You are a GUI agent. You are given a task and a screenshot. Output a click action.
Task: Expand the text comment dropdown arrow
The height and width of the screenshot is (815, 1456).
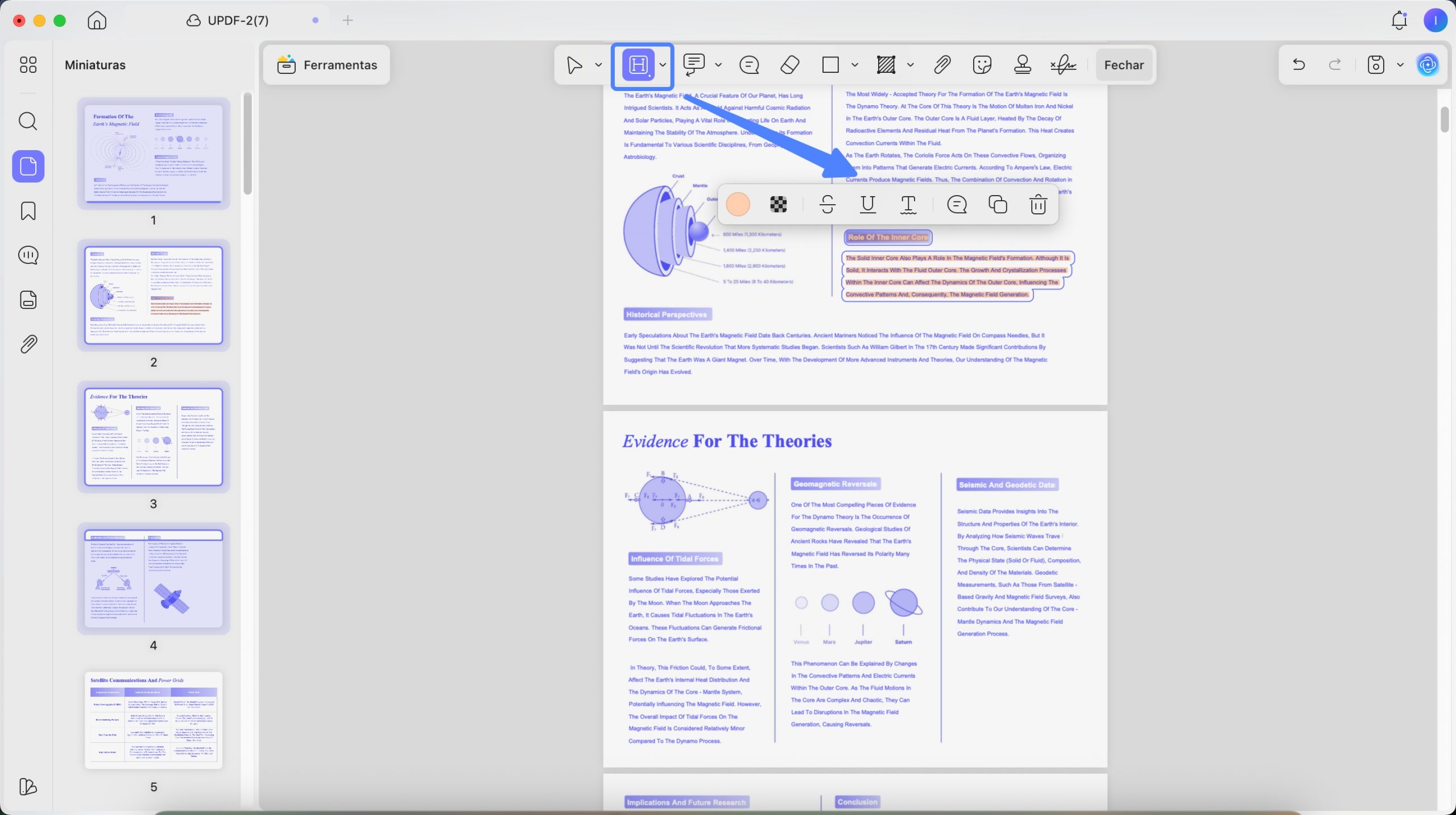pos(718,65)
